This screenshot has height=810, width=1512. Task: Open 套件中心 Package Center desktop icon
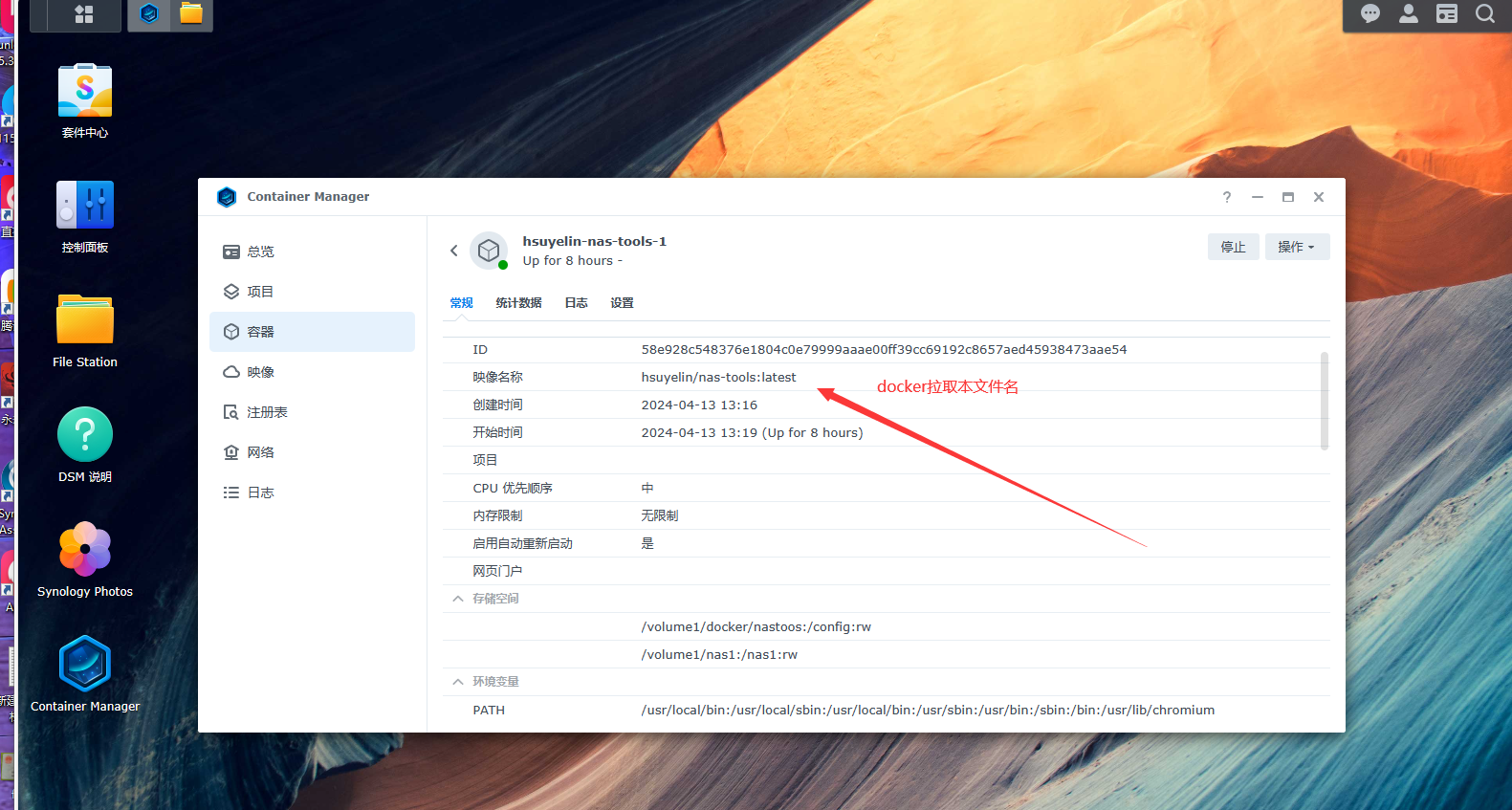[x=85, y=101]
